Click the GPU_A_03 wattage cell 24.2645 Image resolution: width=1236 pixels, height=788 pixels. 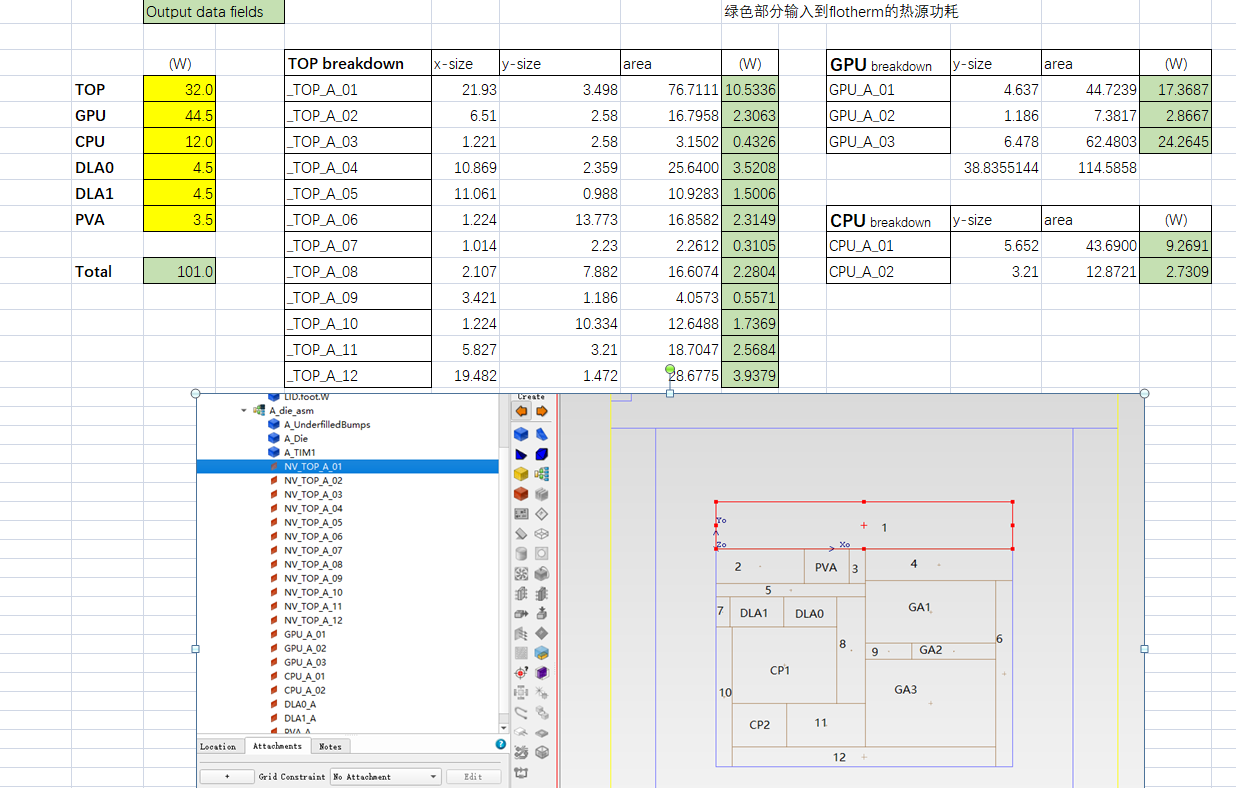point(1175,141)
